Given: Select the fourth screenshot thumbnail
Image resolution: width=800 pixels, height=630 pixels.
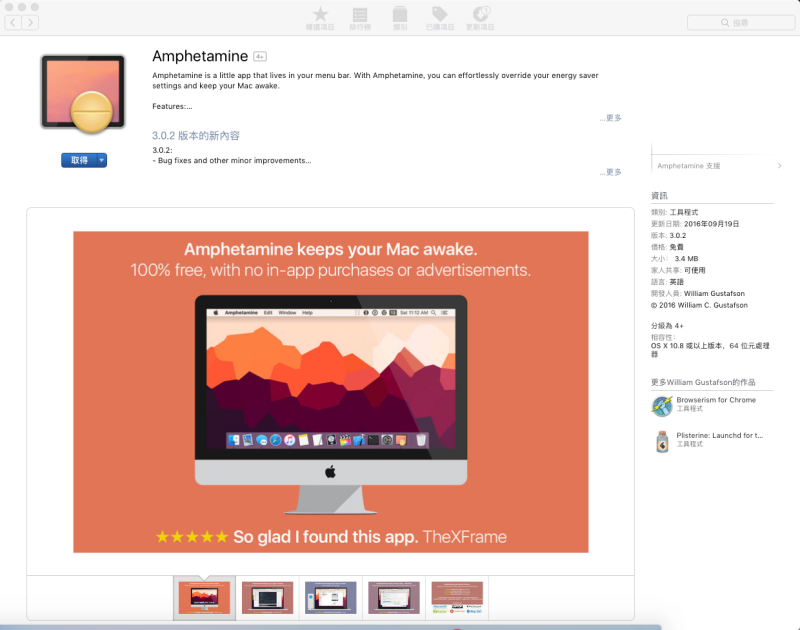Looking at the screenshot, I should (x=394, y=597).
